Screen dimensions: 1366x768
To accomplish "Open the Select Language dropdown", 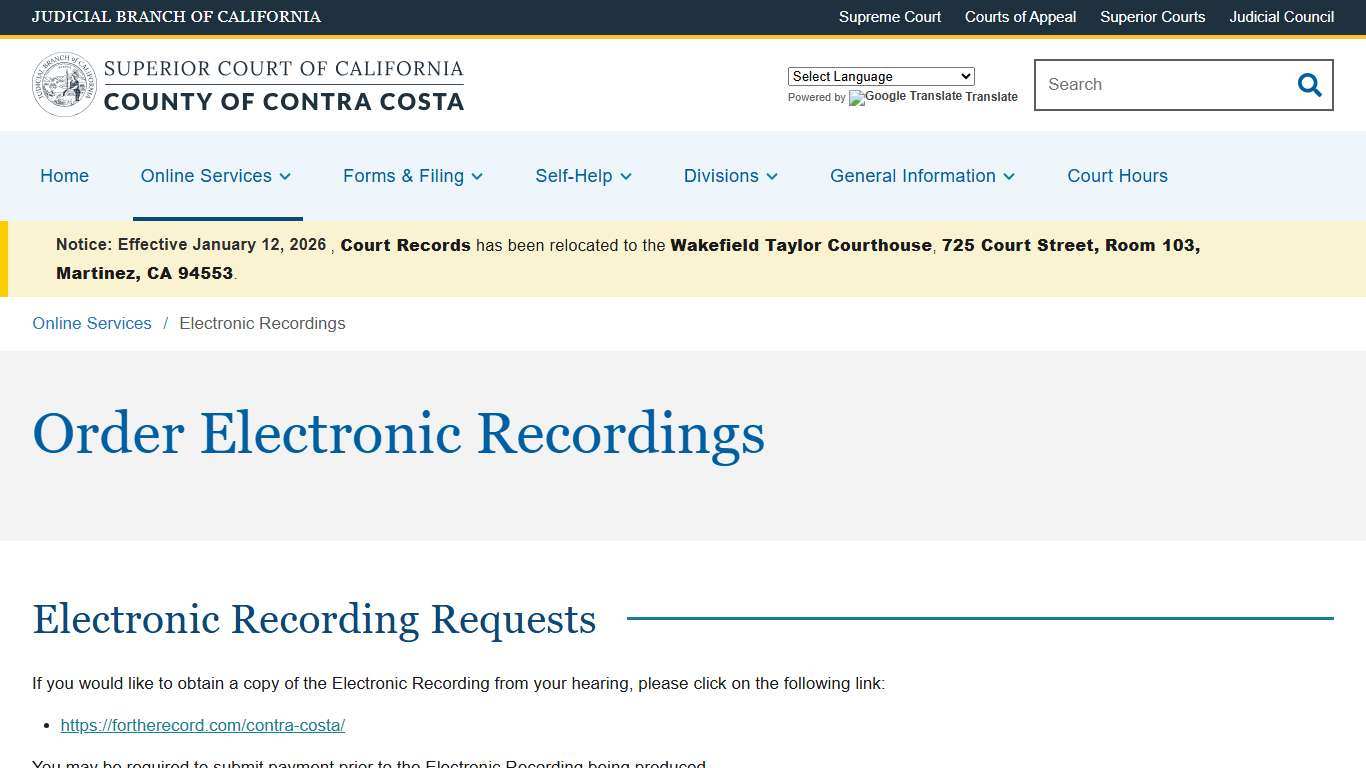I will pyautogui.click(x=880, y=76).
